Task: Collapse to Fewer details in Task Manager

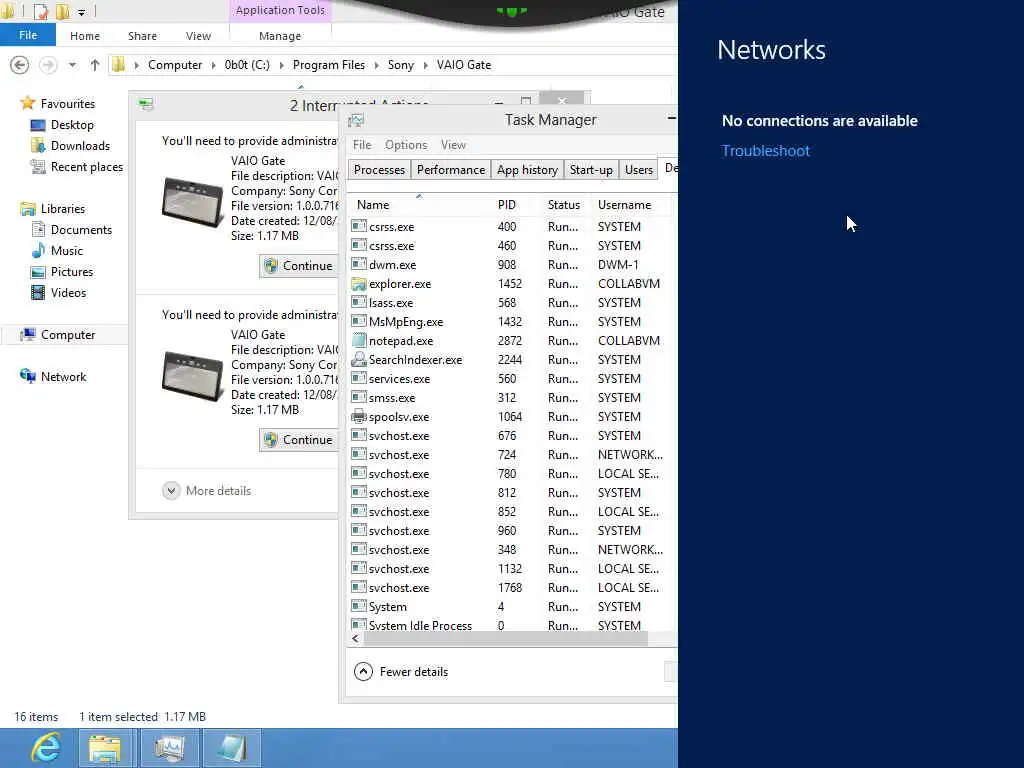Action: [x=401, y=671]
